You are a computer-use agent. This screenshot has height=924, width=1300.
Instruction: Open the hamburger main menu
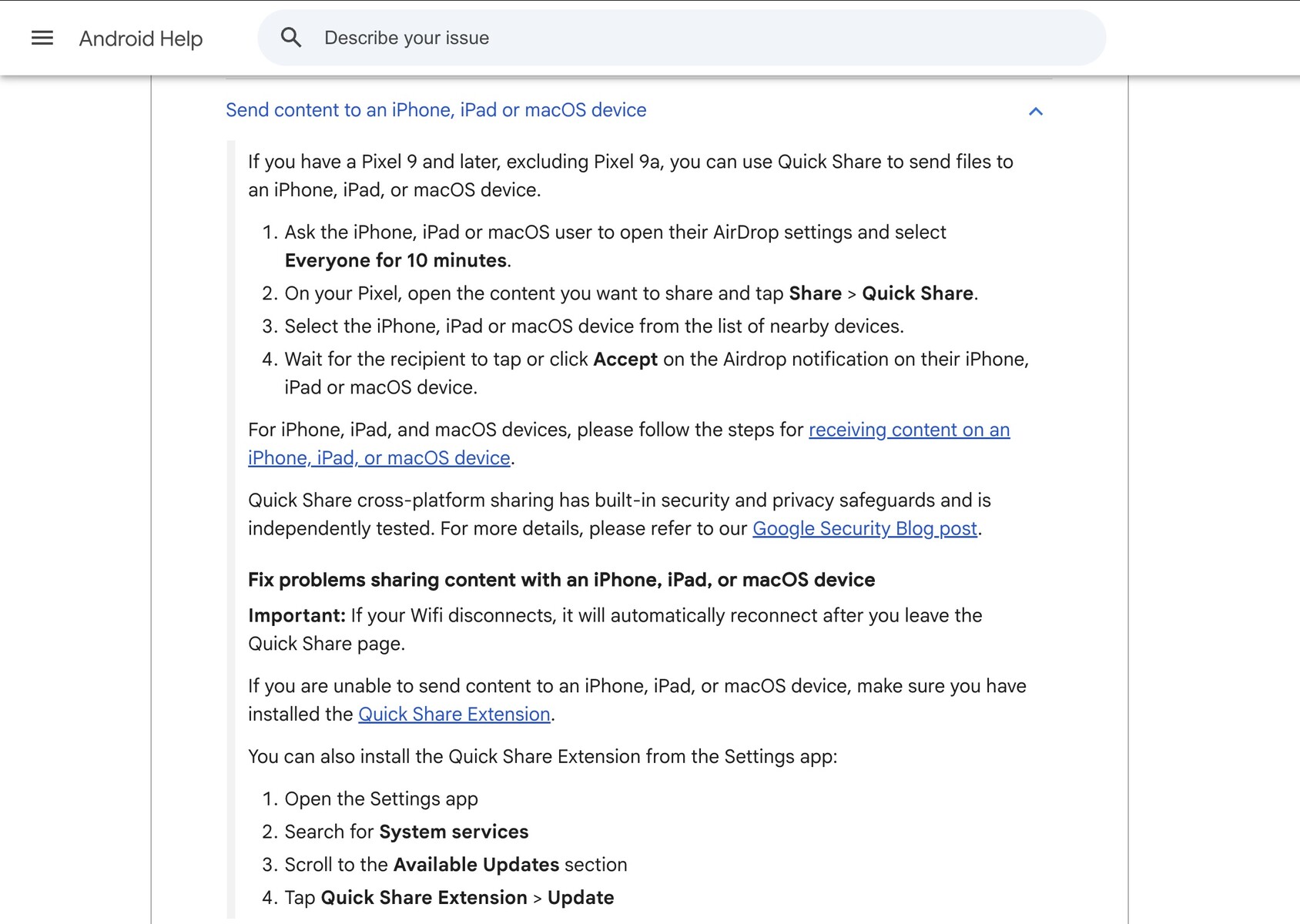42,38
